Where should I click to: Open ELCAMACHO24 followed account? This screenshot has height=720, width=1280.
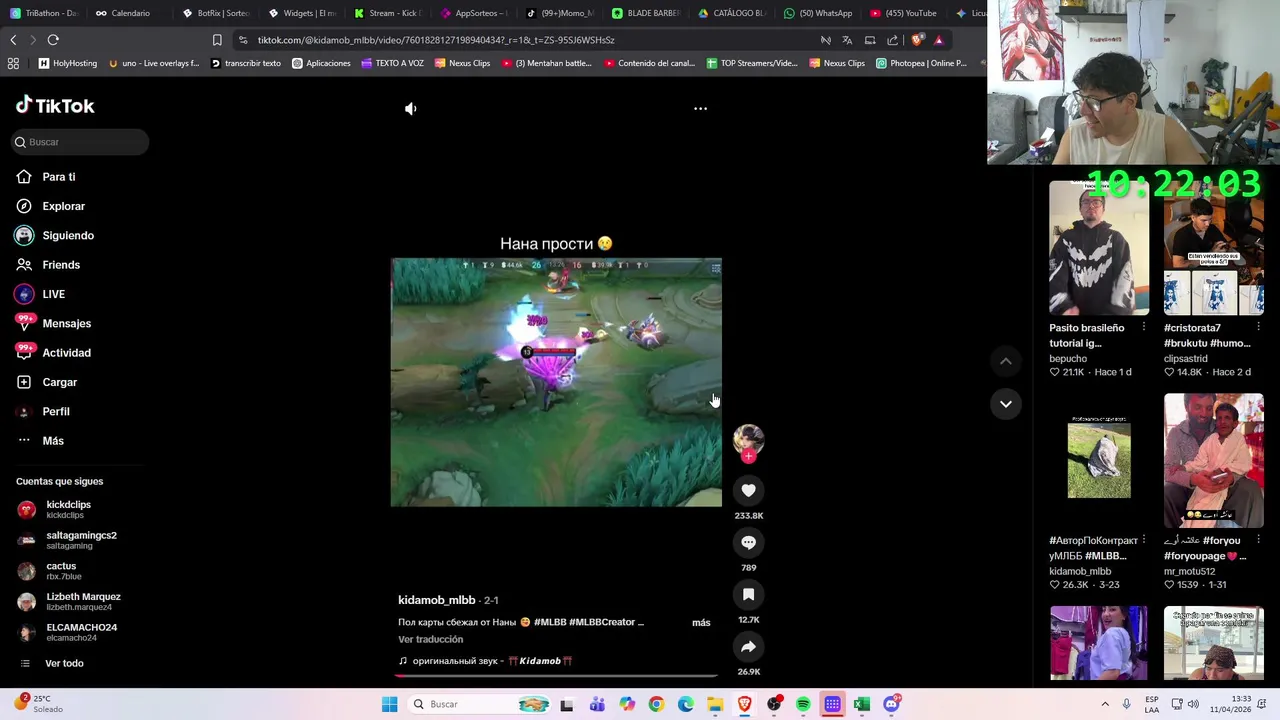(x=81, y=632)
